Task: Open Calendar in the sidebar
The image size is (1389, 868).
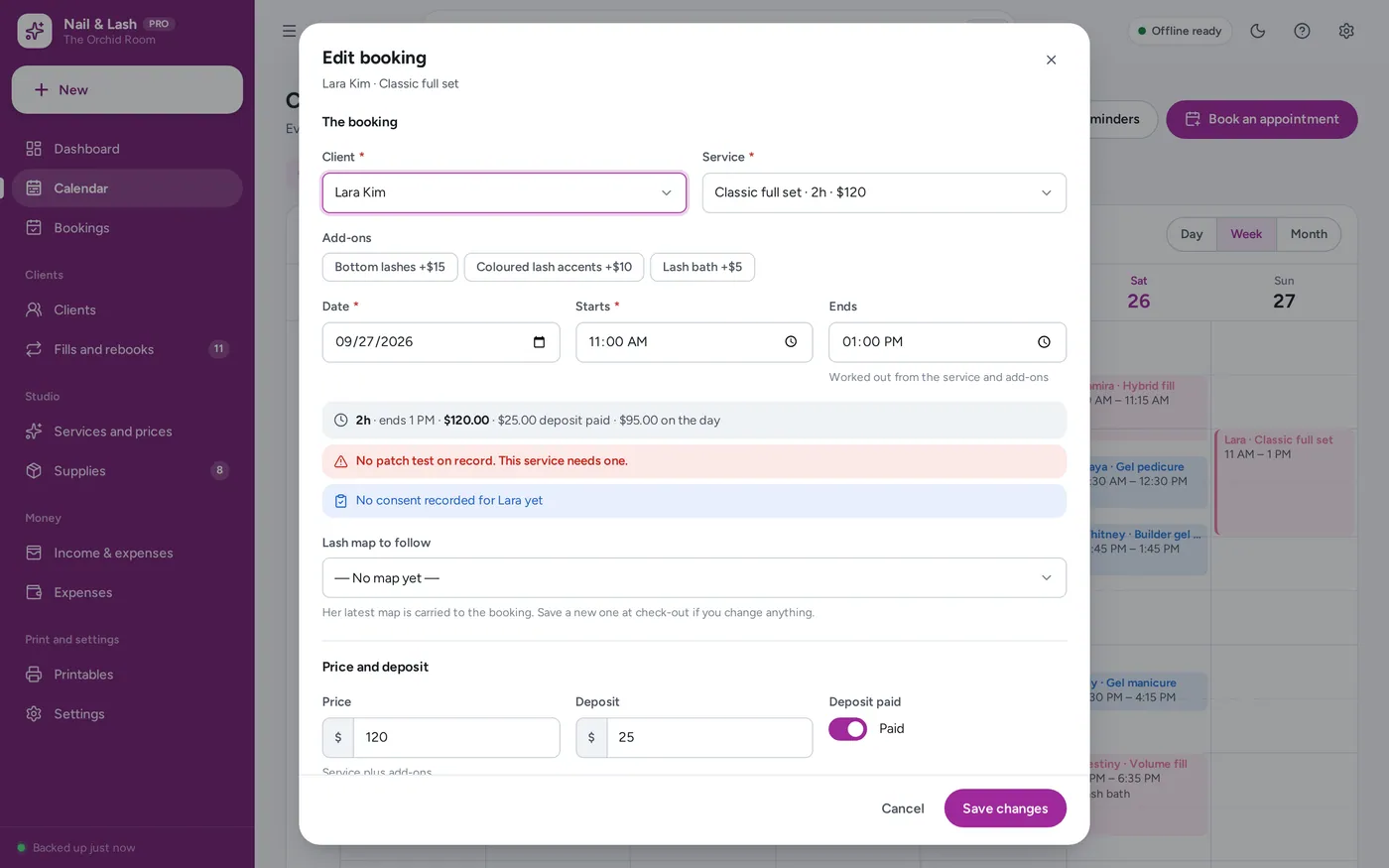Action: click(127, 188)
